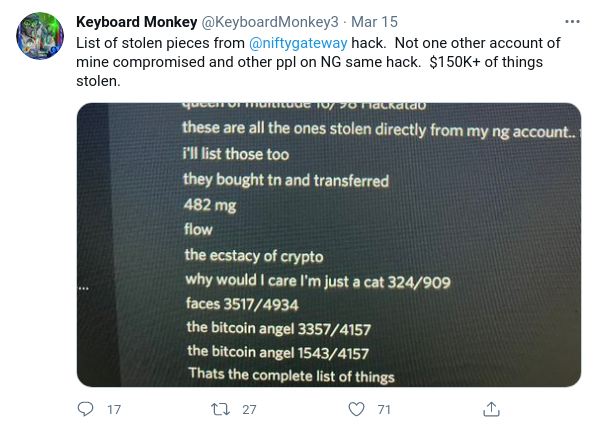Image resolution: width=598 pixels, height=430 pixels.
Task: Follow the @niftygateway mention link
Action: click(298, 43)
